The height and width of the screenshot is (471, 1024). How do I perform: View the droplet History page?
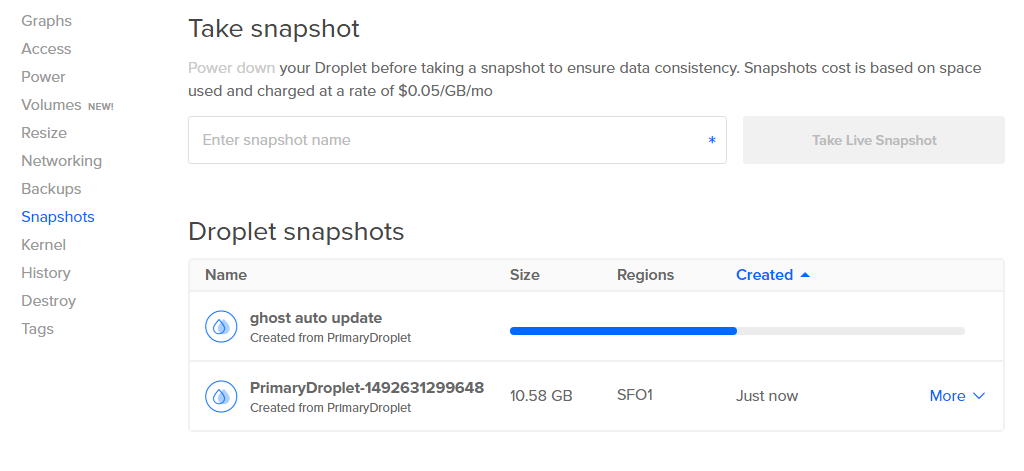46,273
